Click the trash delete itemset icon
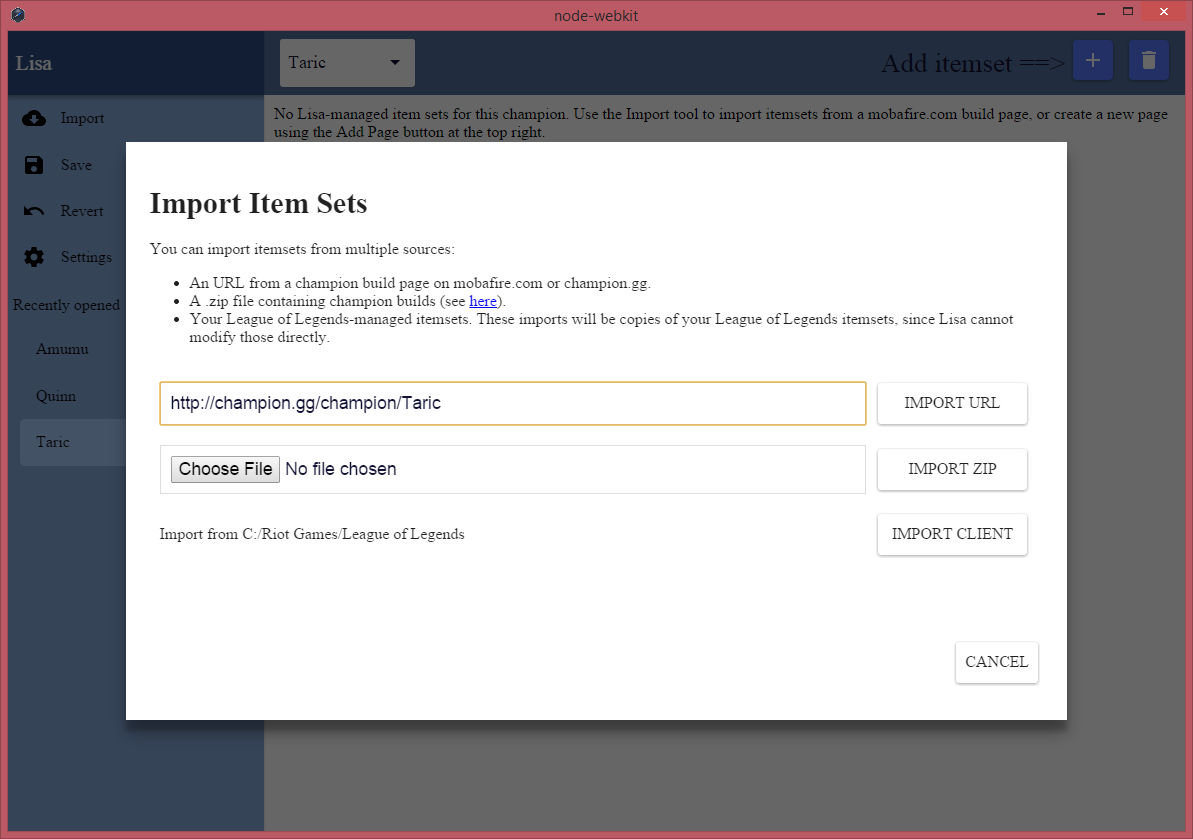Viewport: 1193px width, 839px height. pos(1149,61)
